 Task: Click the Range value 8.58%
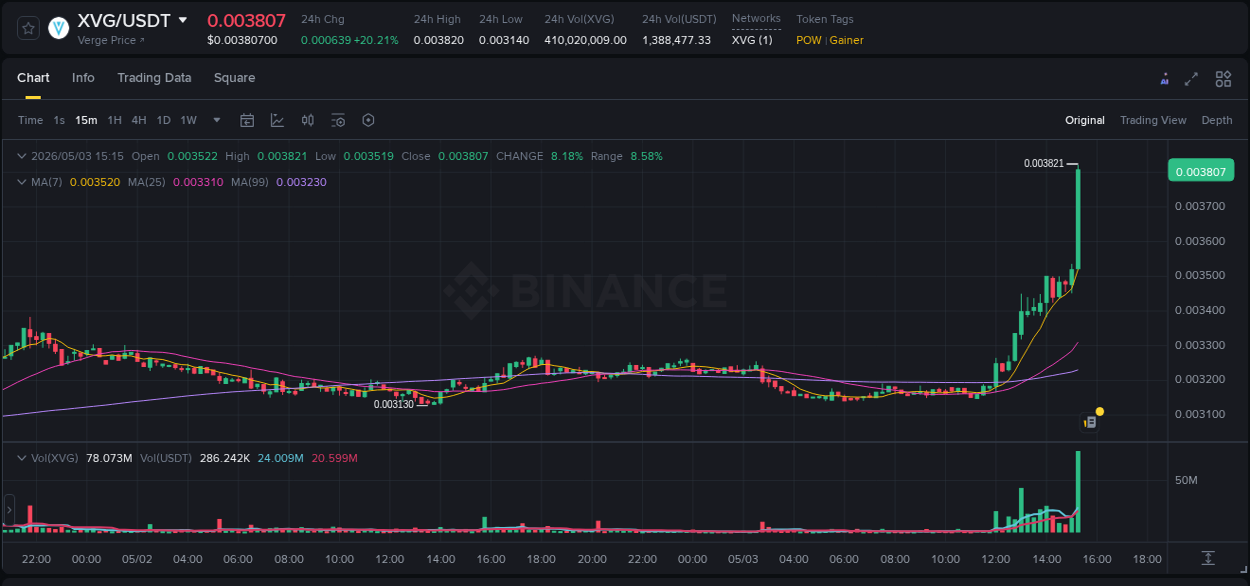click(x=646, y=156)
